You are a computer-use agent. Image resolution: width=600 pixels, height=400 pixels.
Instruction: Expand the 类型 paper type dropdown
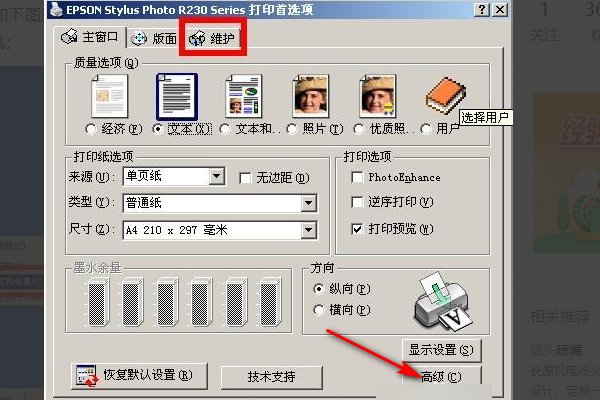click(308, 203)
